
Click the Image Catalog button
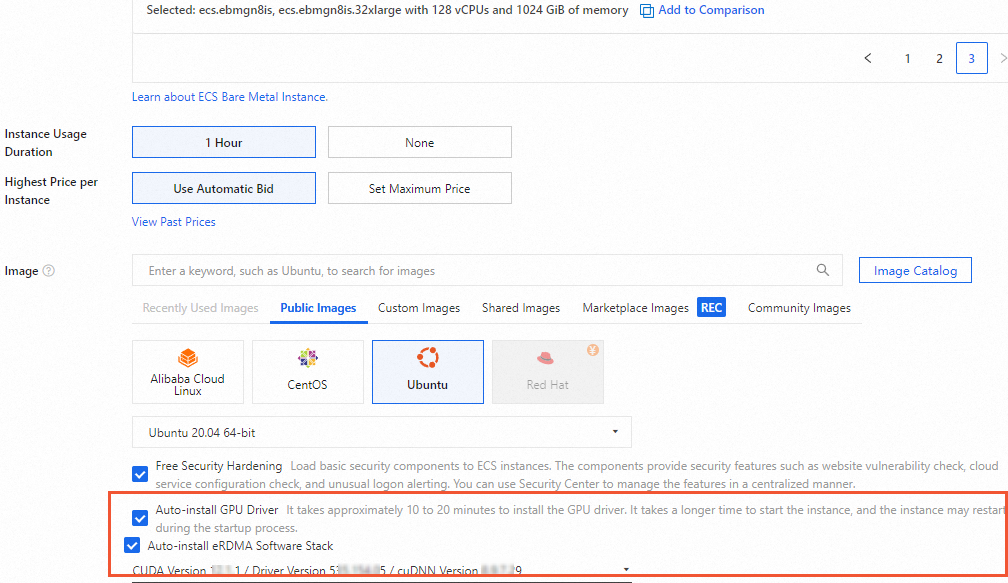(x=915, y=270)
